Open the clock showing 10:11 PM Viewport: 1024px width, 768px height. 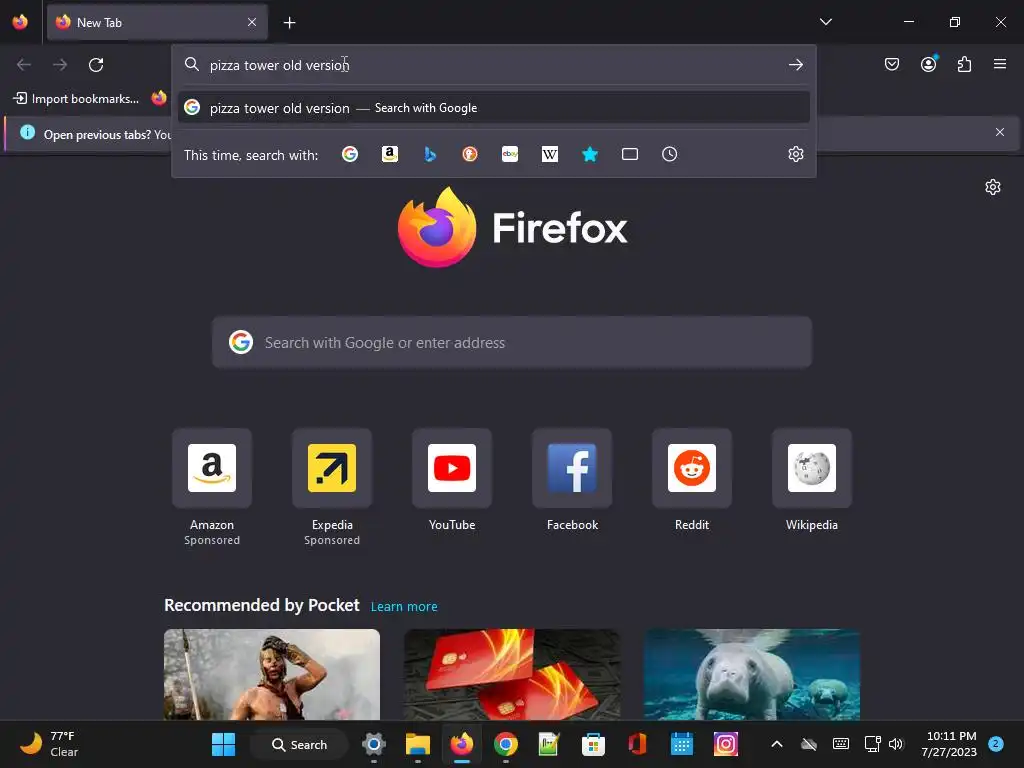(x=949, y=744)
